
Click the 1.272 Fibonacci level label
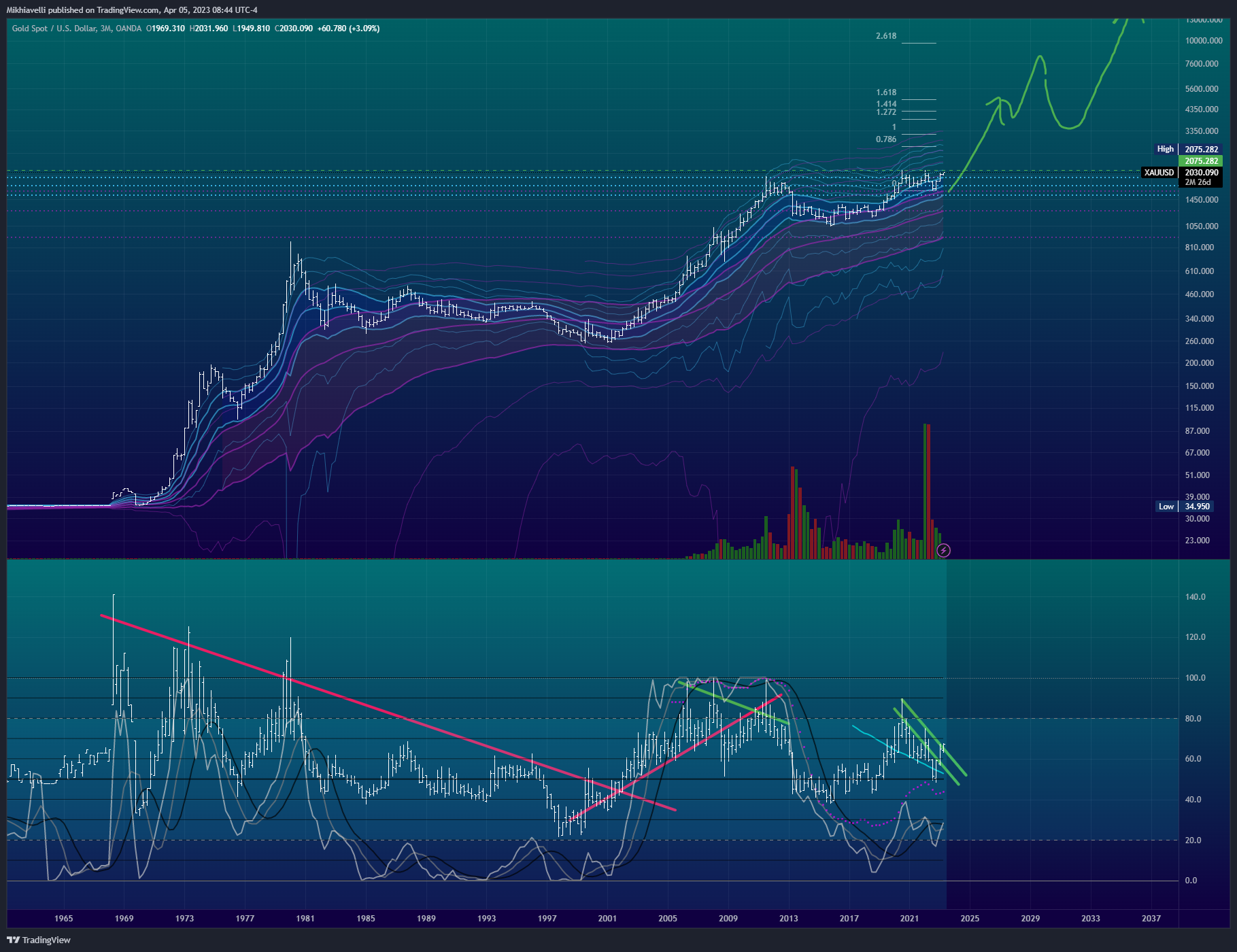(886, 112)
